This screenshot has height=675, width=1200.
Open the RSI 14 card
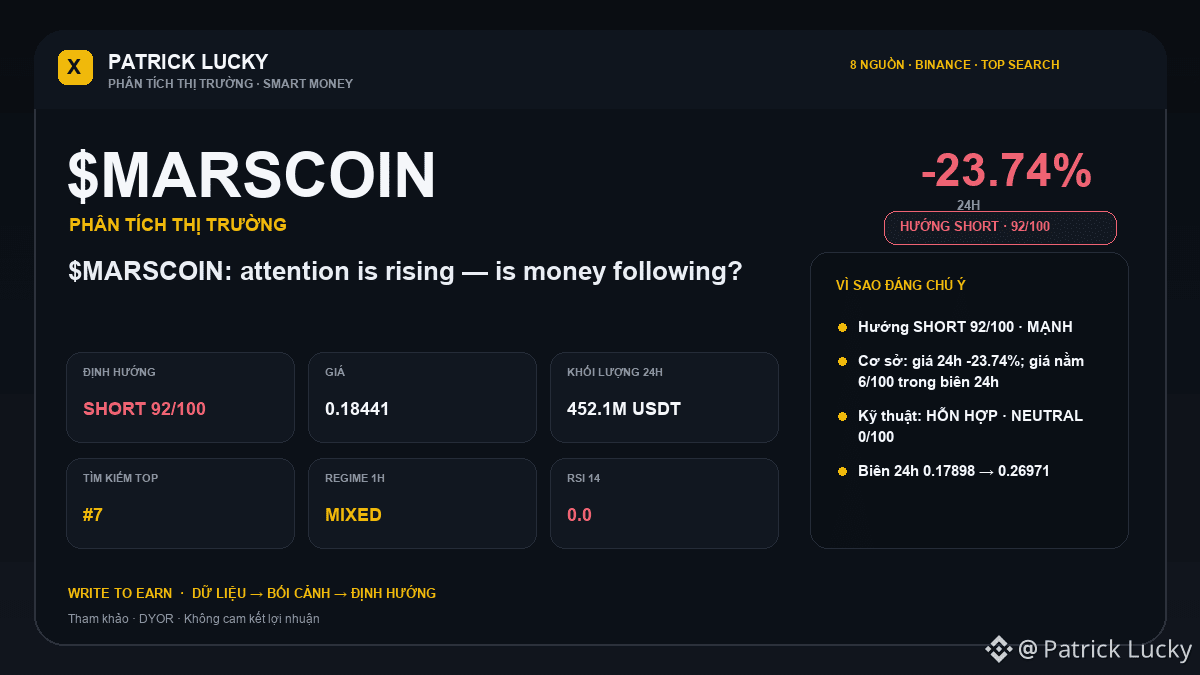coord(665,503)
